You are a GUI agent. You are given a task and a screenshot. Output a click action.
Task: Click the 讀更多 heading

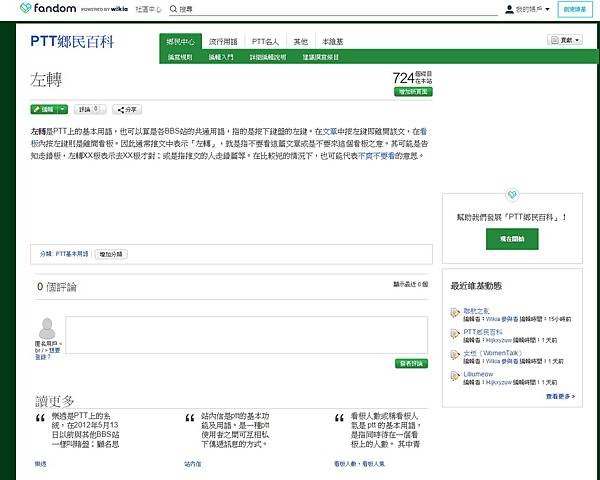[x=54, y=401]
